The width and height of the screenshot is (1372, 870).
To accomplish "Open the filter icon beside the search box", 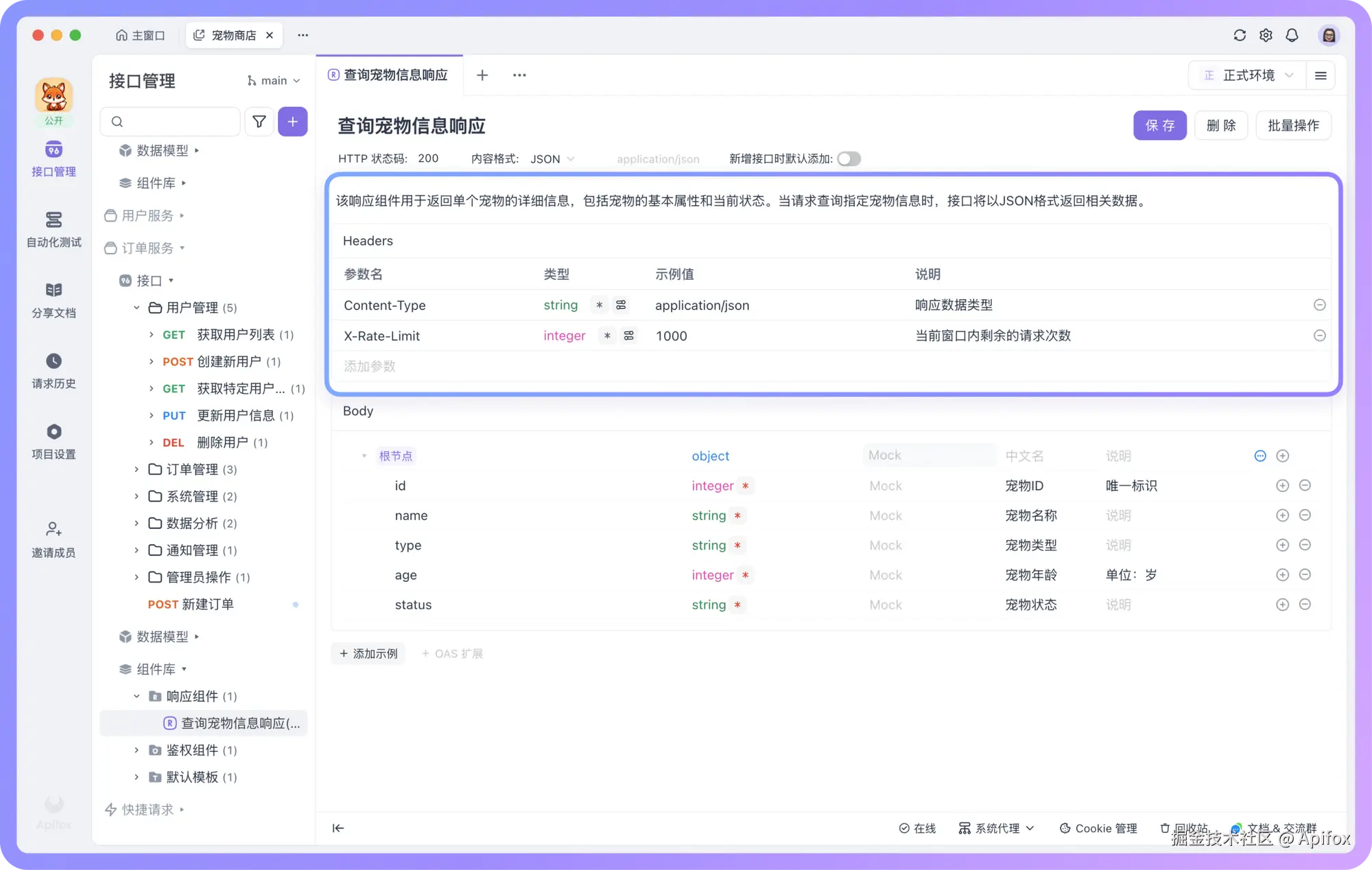I will point(259,121).
